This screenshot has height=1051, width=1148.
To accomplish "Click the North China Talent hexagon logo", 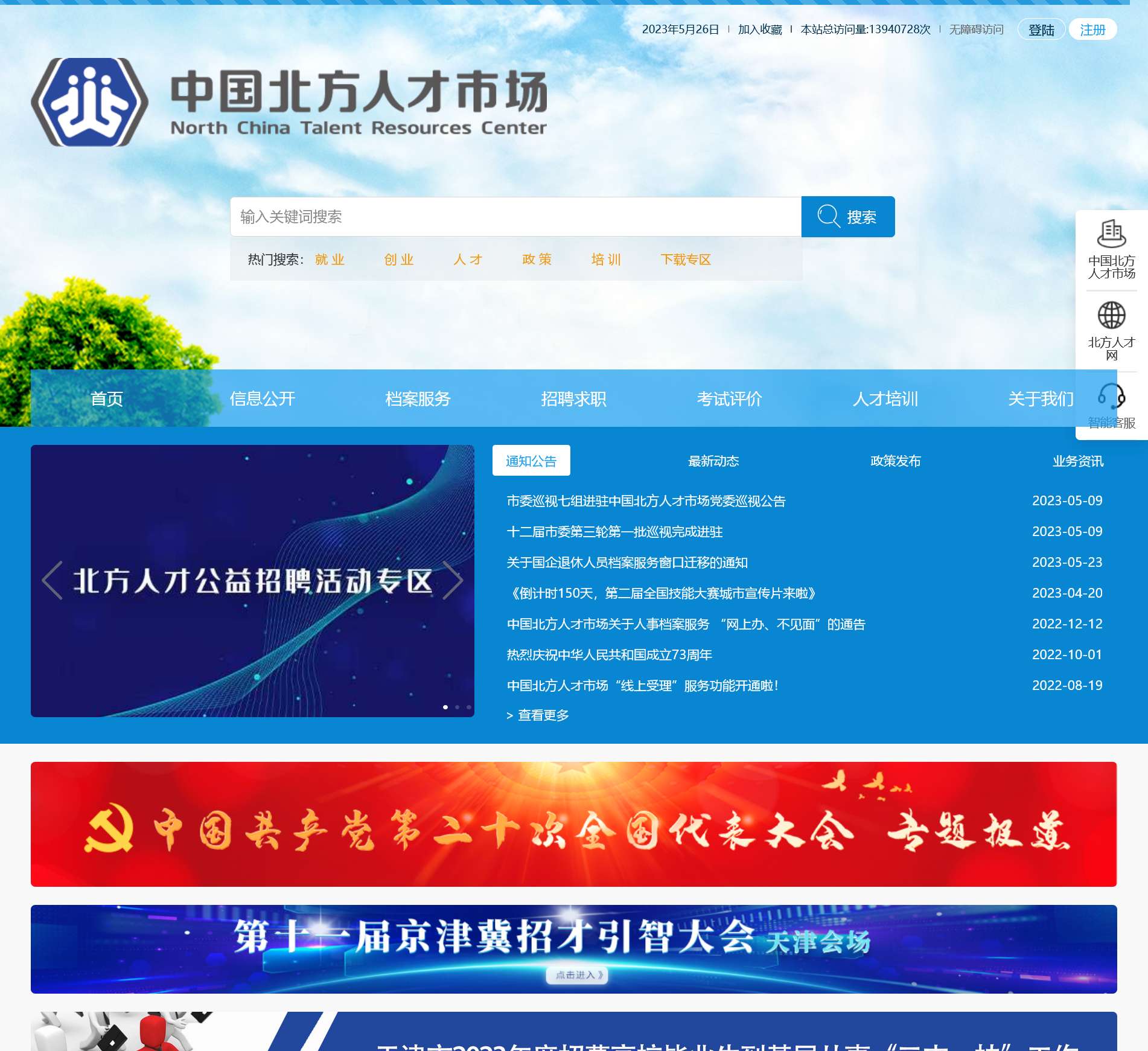I will [89, 102].
